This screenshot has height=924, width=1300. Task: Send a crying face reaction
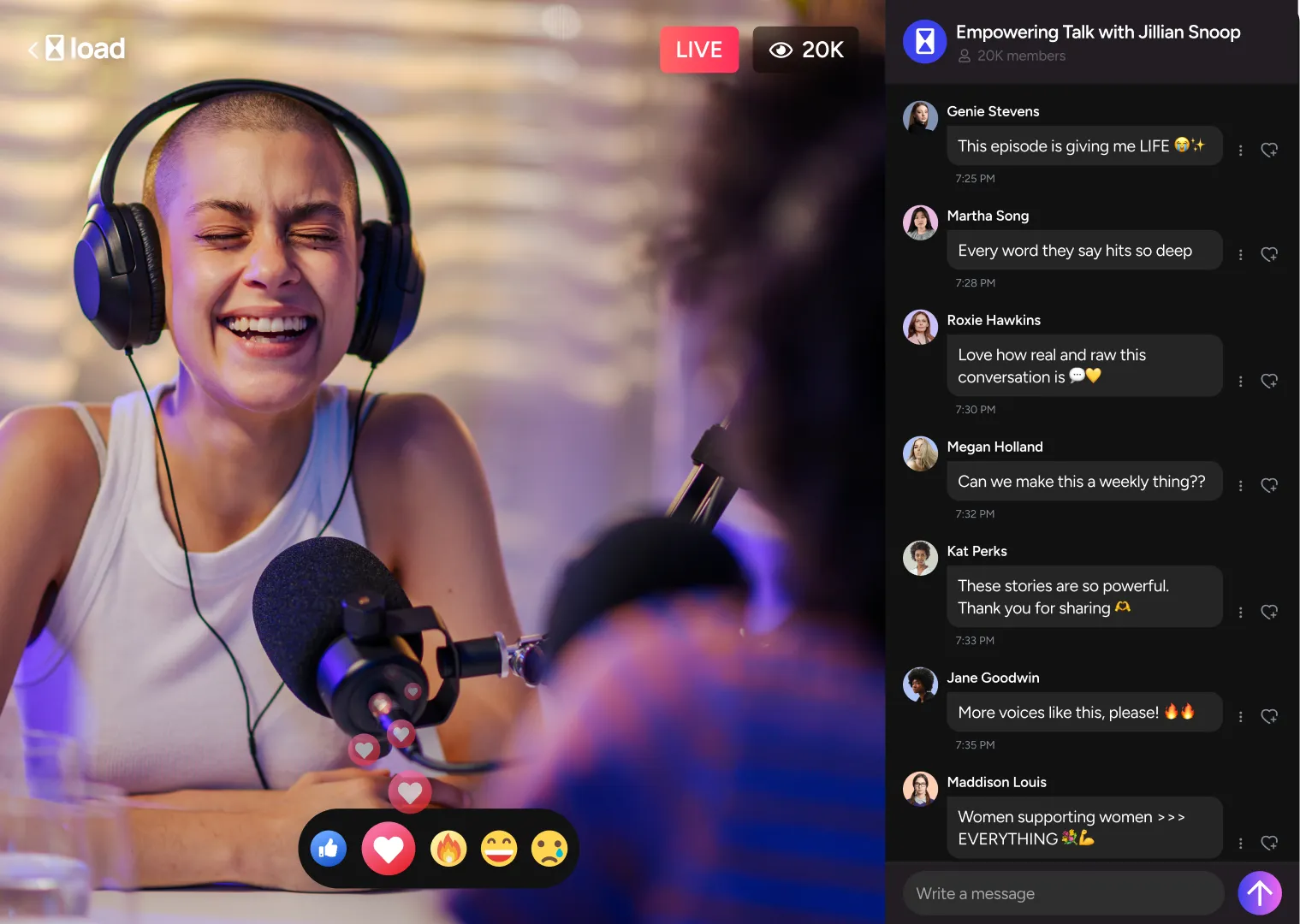pyautogui.click(x=549, y=849)
